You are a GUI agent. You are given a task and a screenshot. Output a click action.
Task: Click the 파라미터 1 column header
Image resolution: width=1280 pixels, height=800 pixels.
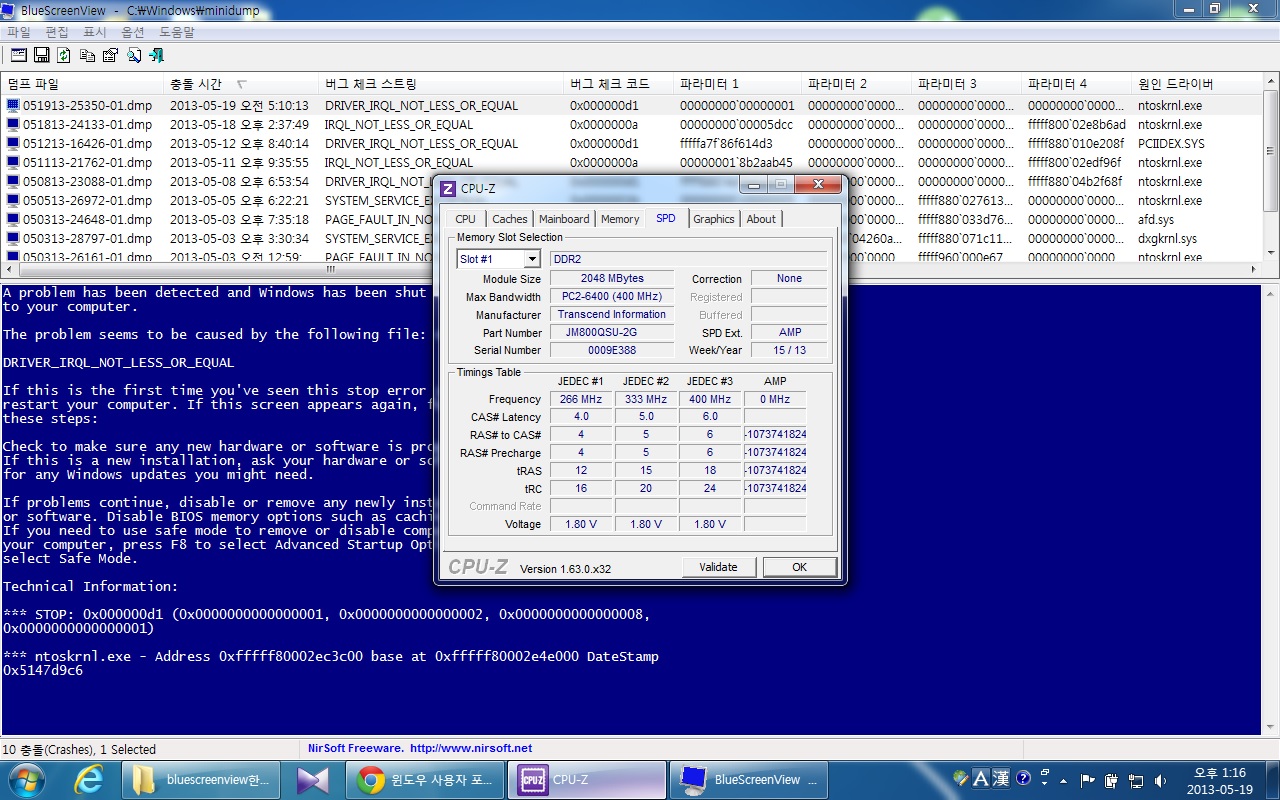[x=738, y=84]
